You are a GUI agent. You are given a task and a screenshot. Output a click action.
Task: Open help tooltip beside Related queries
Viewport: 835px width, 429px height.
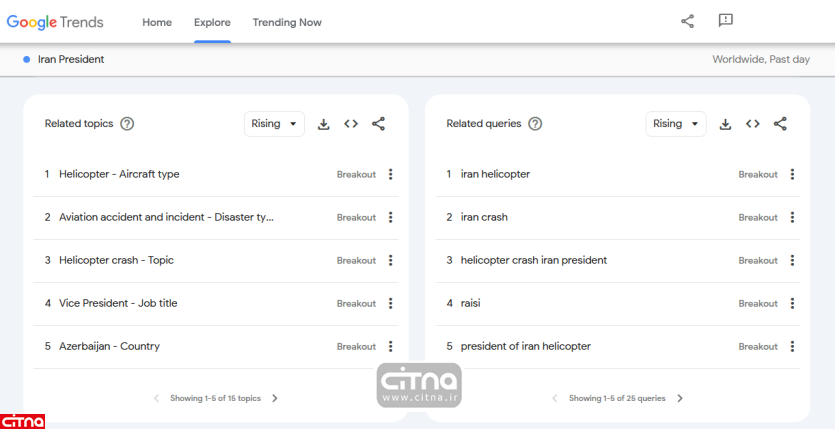tap(535, 124)
